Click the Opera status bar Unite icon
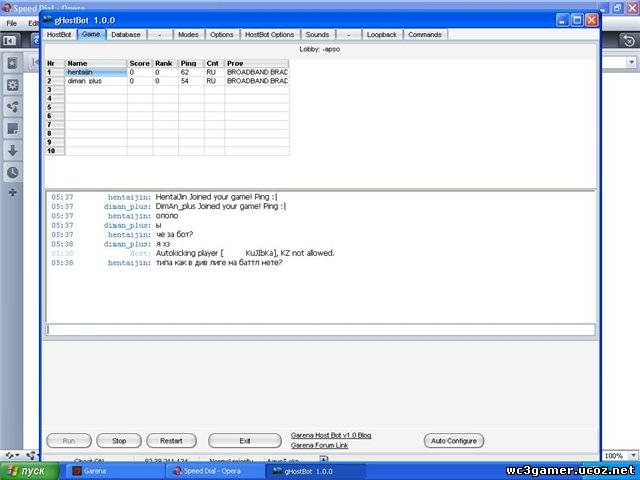The width and height of the screenshot is (640, 480). pyautogui.click(x=31, y=455)
